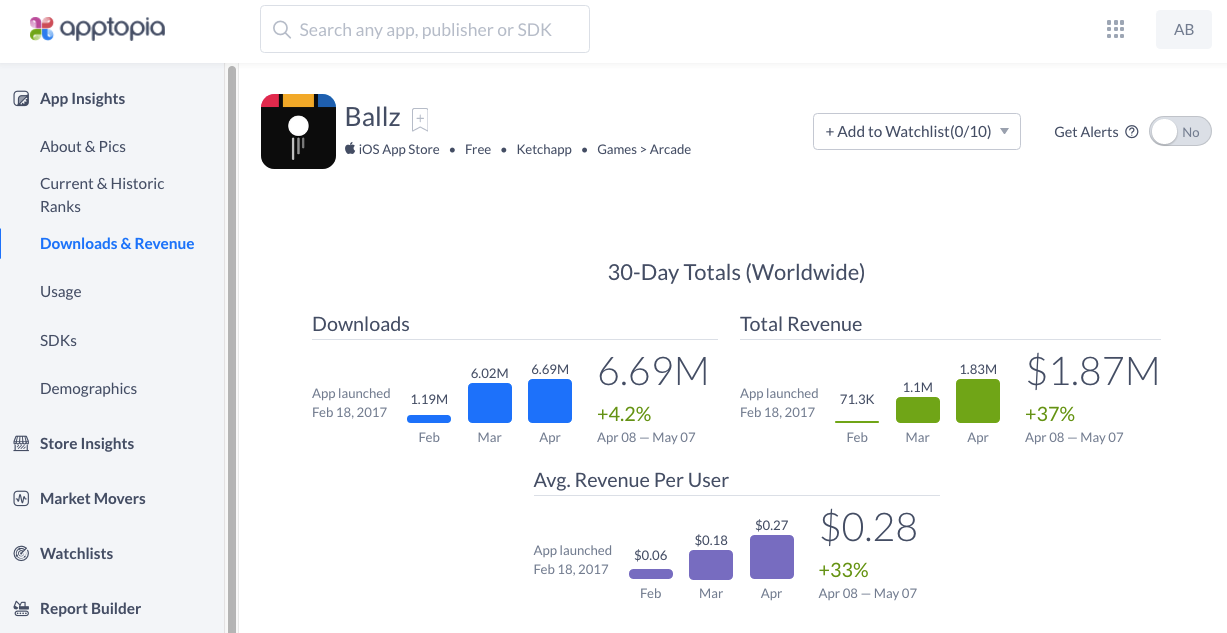Go to the Usage section

click(61, 292)
